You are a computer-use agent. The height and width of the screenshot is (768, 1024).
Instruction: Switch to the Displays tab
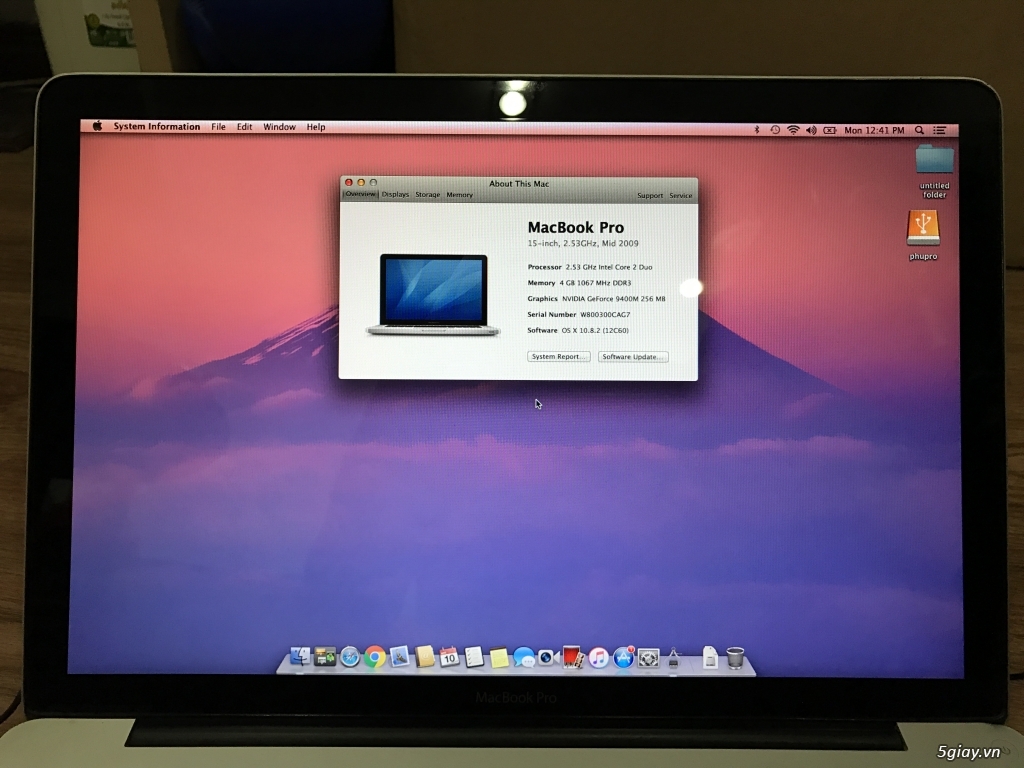coord(395,195)
